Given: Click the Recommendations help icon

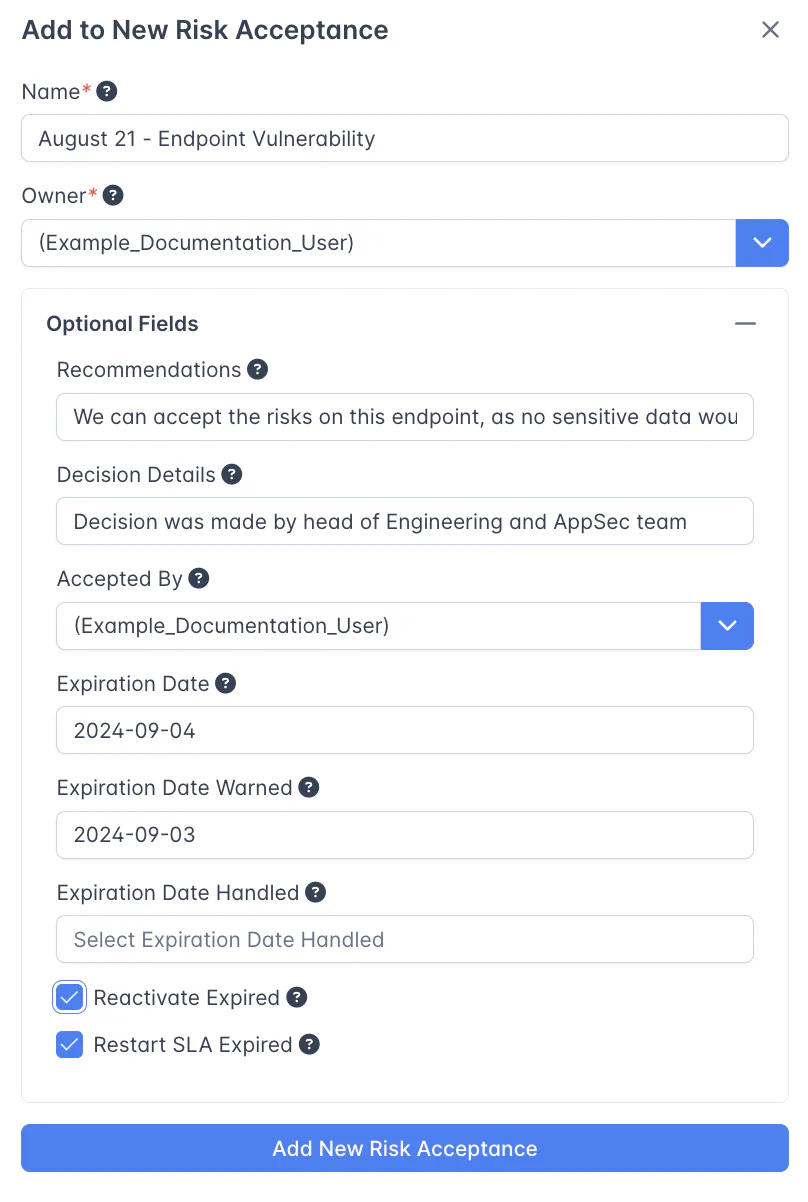Looking at the screenshot, I should point(257,370).
